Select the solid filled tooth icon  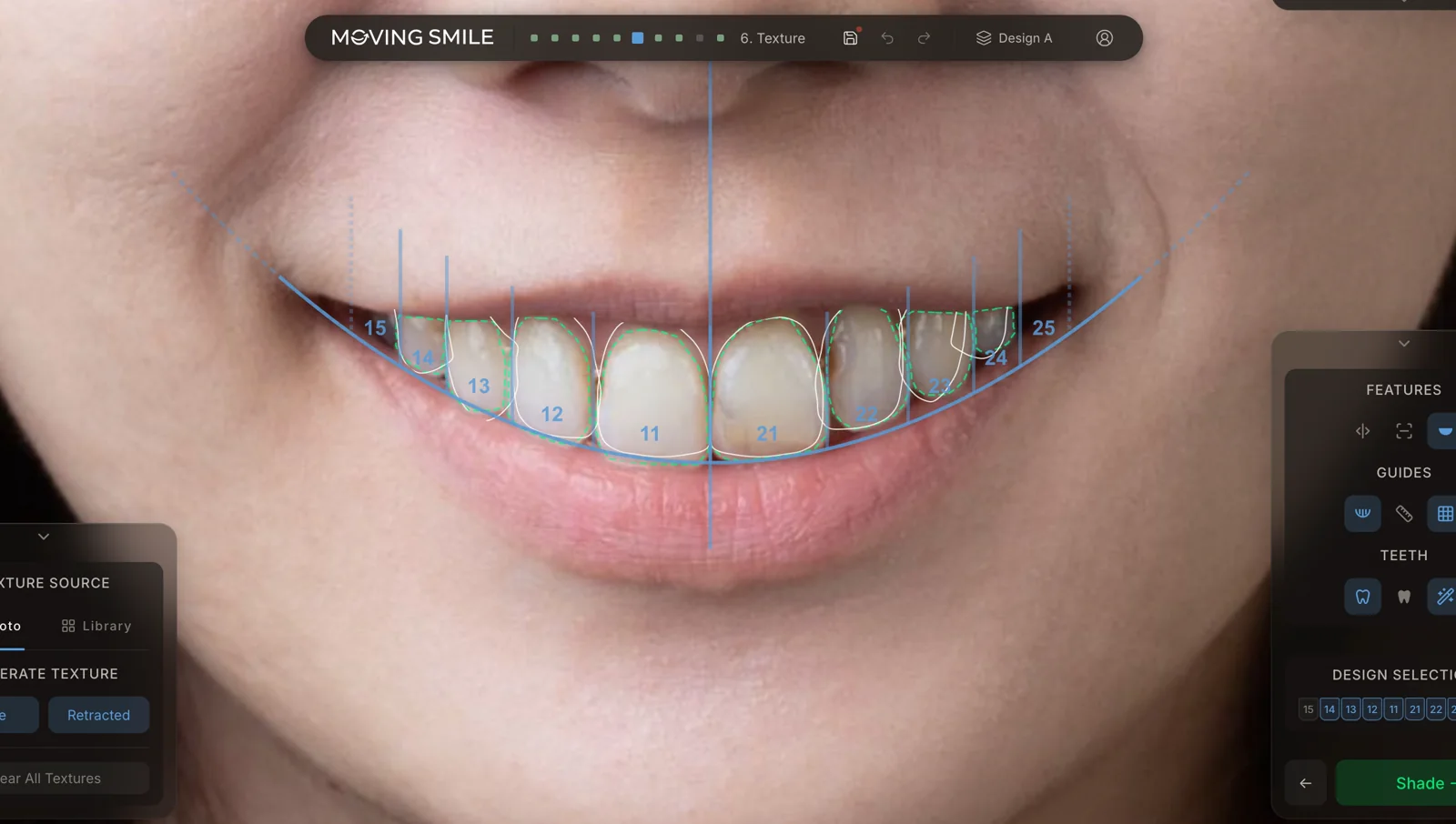(x=1404, y=597)
